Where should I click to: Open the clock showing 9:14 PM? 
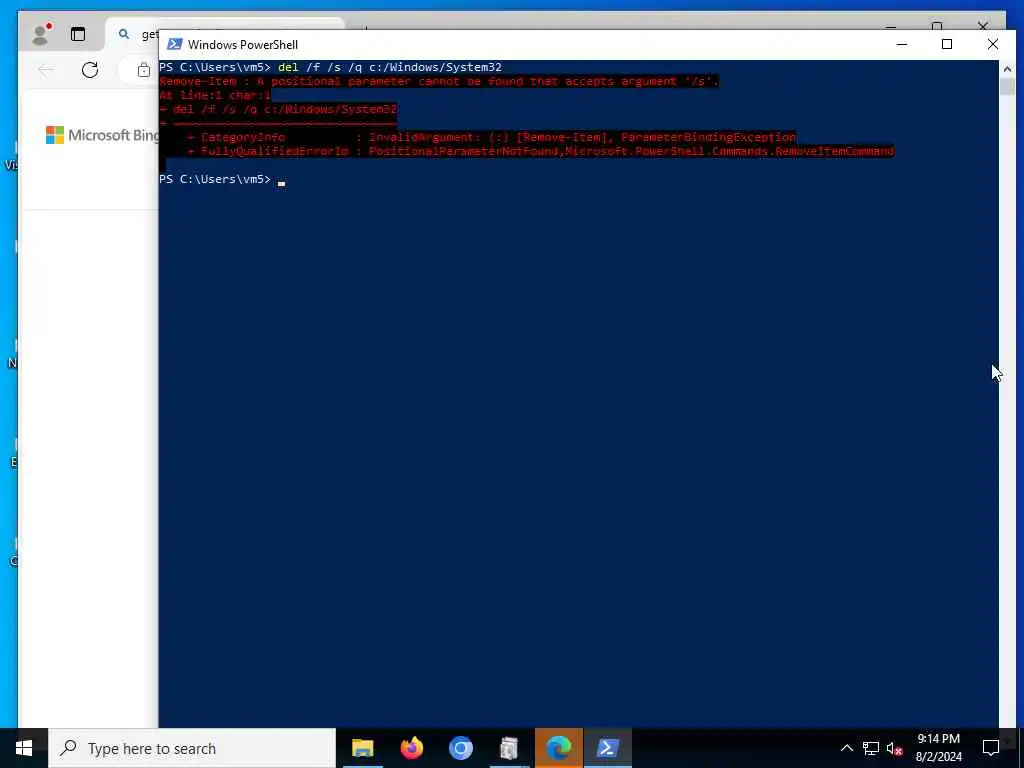[x=938, y=748]
